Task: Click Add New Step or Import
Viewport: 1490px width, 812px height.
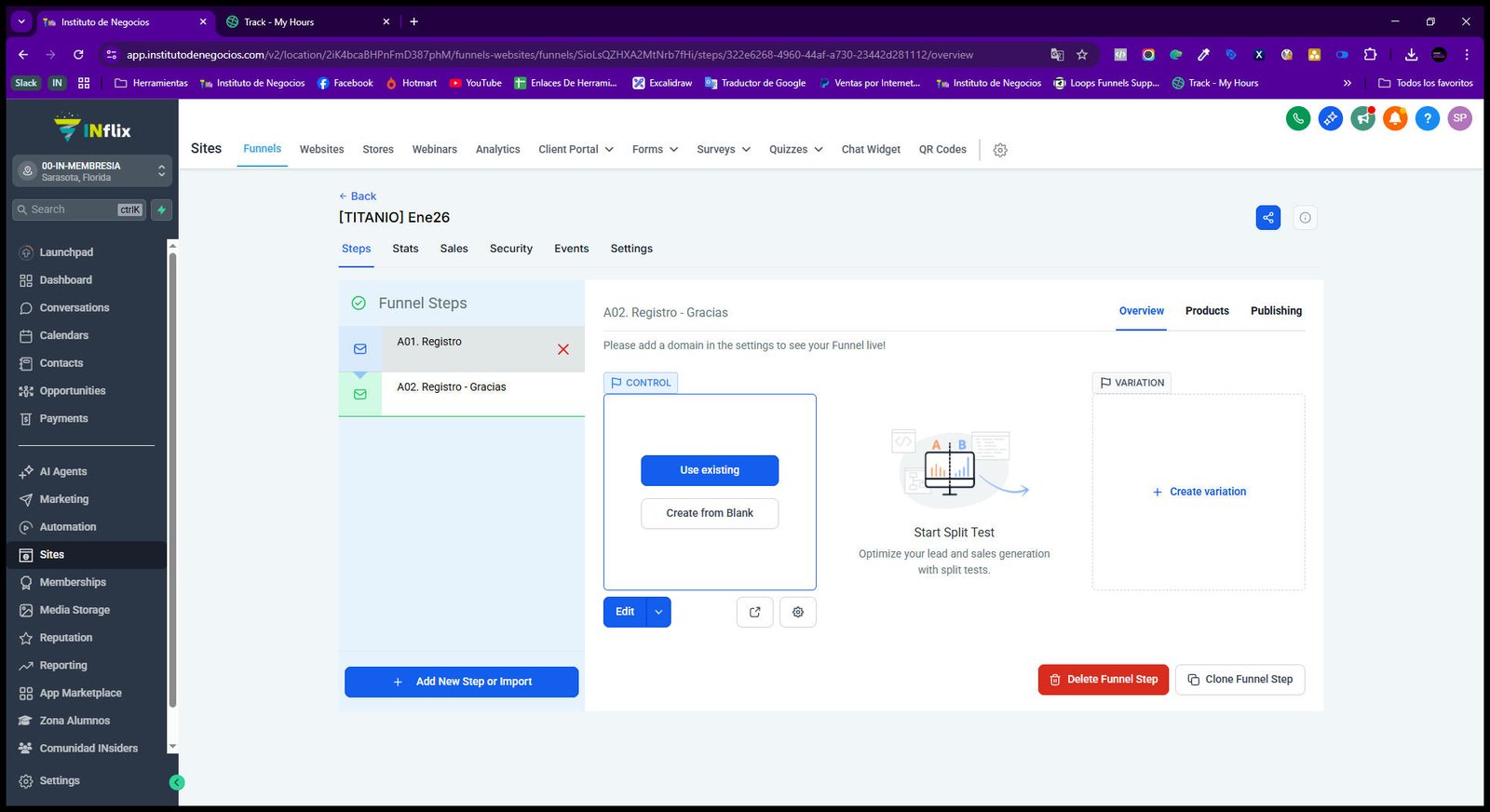Action: 461,682
